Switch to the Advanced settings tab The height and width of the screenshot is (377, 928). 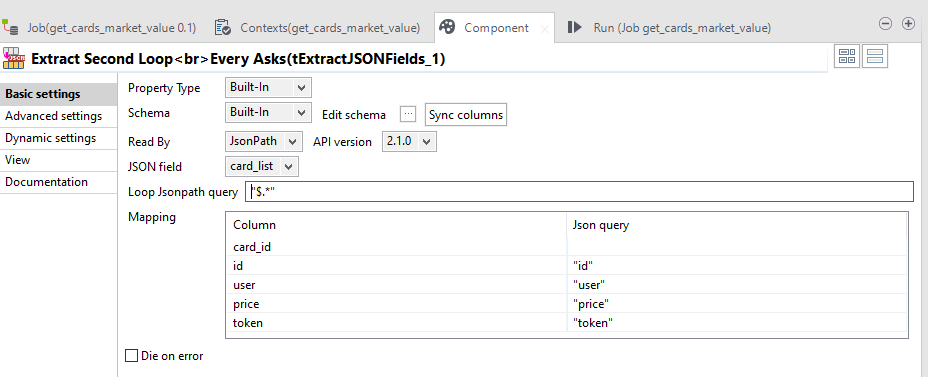(x=54, y=116)
